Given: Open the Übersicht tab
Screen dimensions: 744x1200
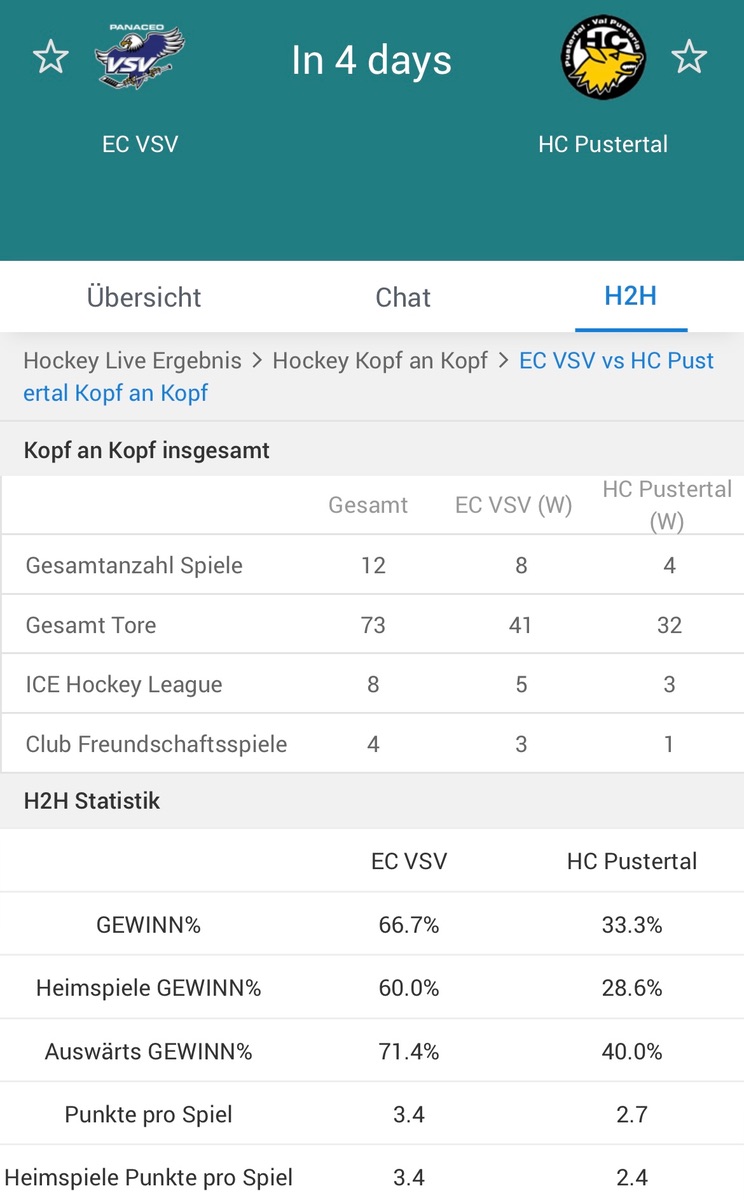Looking at the screenshot, I should pos(144,297).
